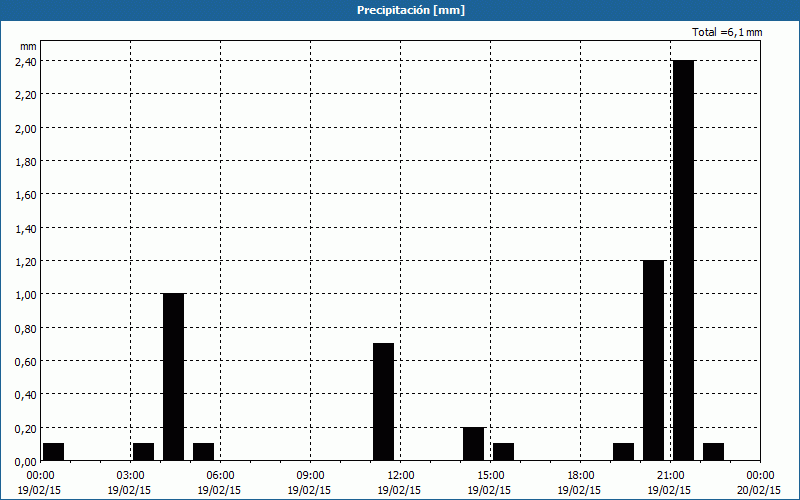Screen dimensions: 800x500
Task: Select the Total =6,1 mm label
Action: (x=727, y=32)
